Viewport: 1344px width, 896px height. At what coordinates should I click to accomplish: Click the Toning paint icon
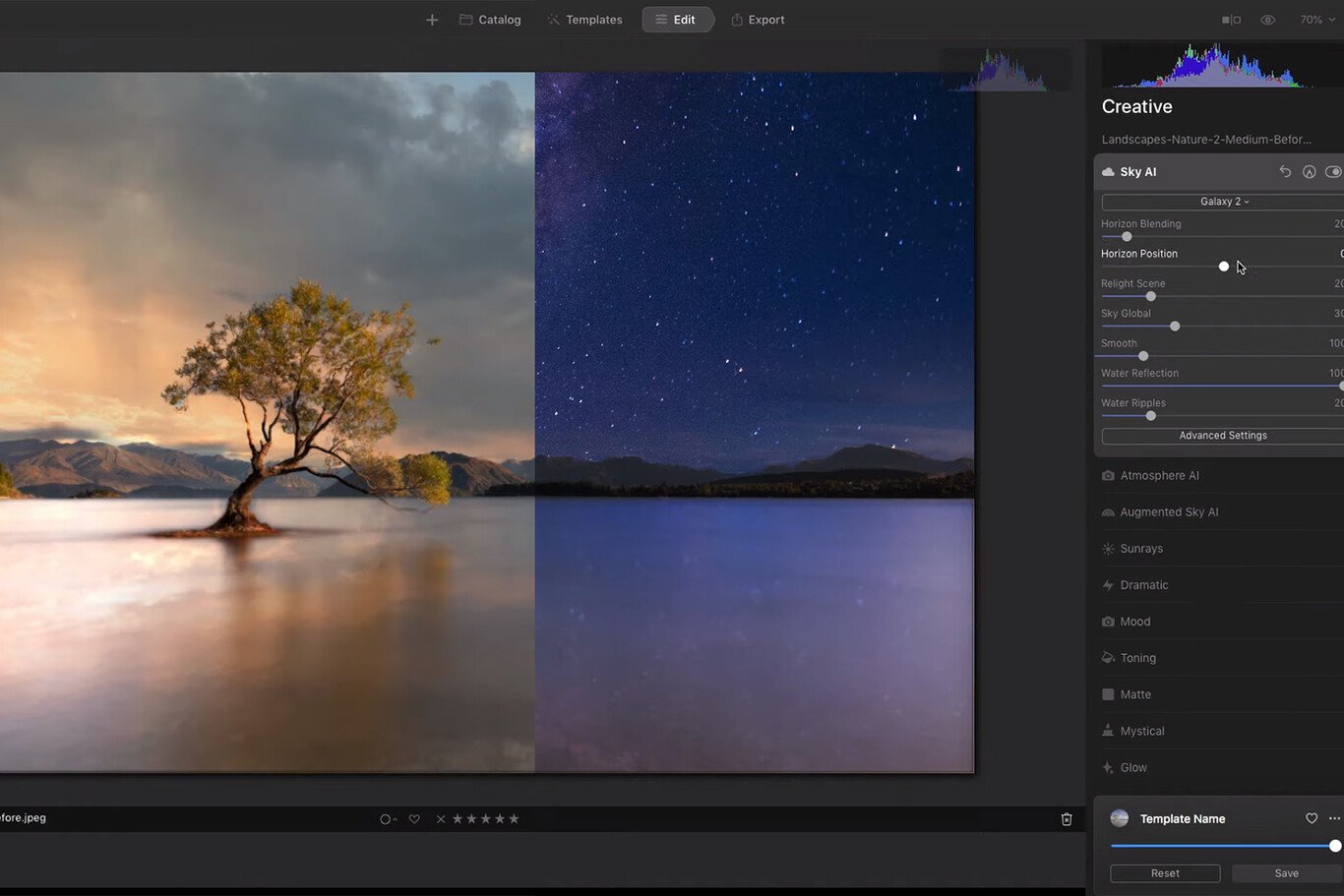(x=1108, y=658)
